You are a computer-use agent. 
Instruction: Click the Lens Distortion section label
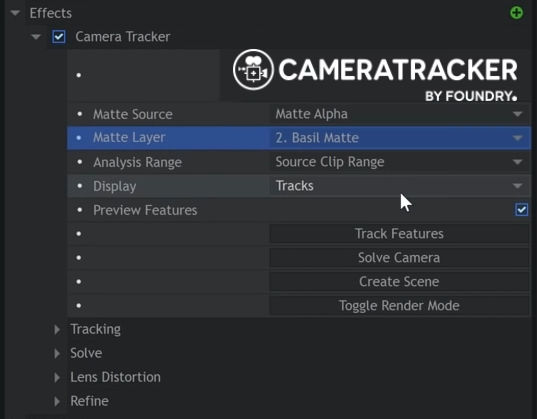[115, 377]
